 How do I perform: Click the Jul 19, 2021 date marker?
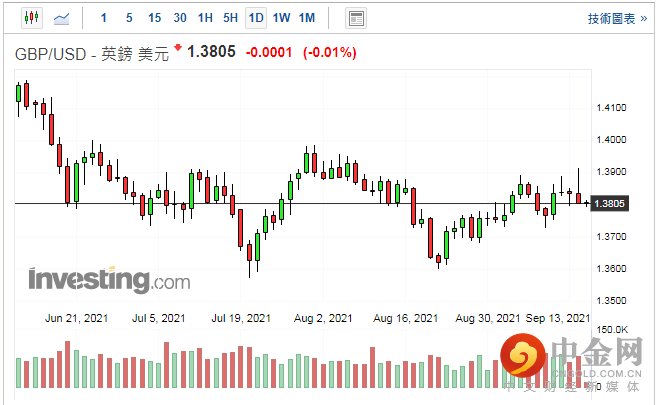pyautogui.click(x=241, y=318)
